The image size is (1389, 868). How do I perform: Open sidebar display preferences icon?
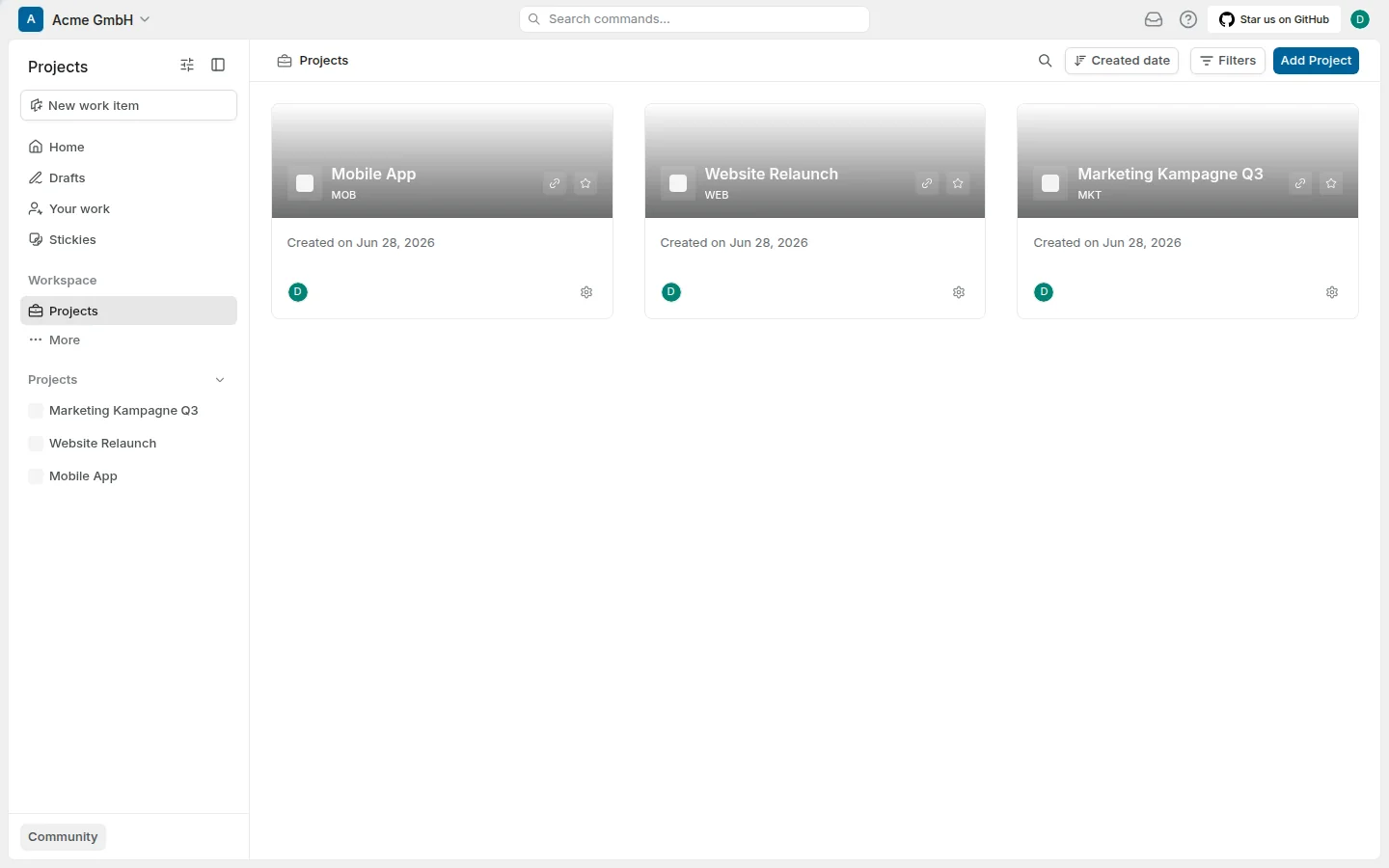tap(187, 65)
